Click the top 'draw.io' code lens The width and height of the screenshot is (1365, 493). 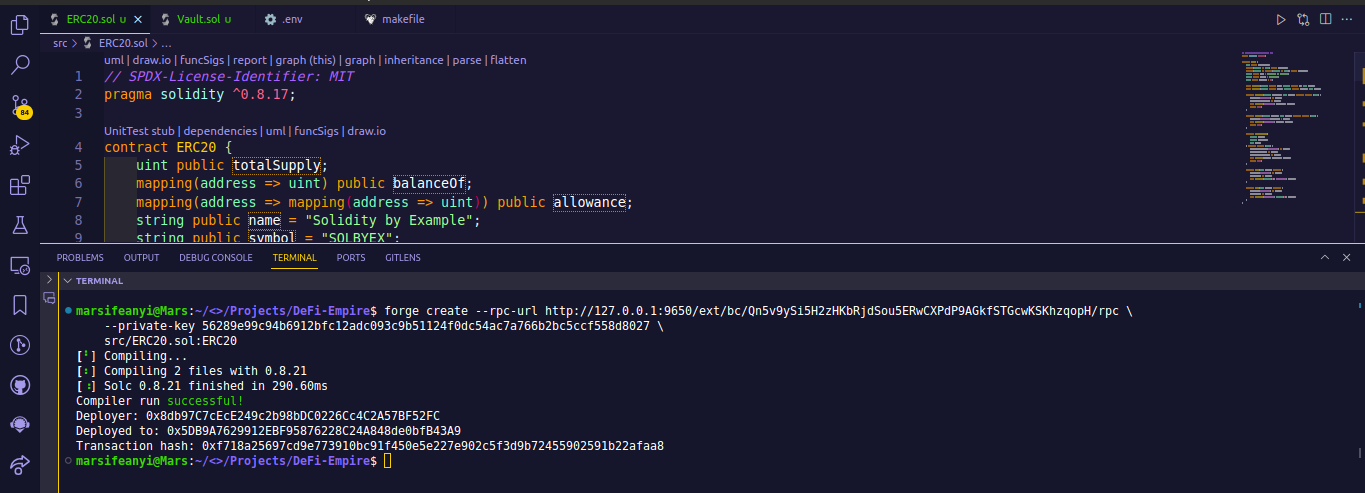(x=152, y=60)
